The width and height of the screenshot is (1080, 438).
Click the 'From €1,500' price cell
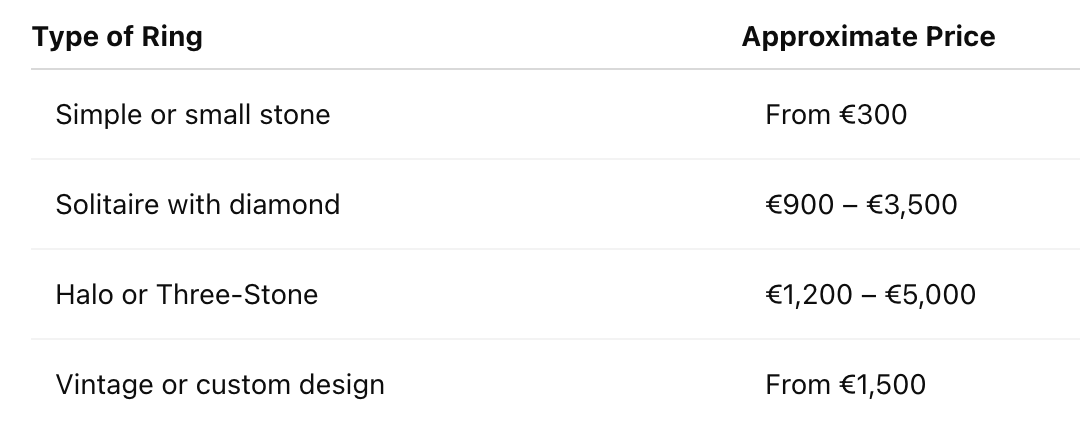pos(846,384)
